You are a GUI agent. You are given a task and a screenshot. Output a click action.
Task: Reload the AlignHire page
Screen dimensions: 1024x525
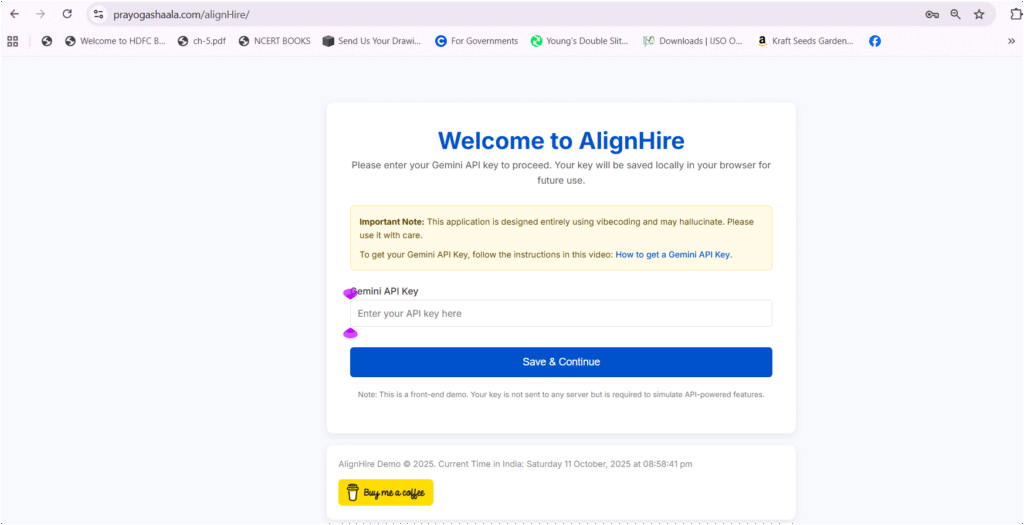point(67,14)
